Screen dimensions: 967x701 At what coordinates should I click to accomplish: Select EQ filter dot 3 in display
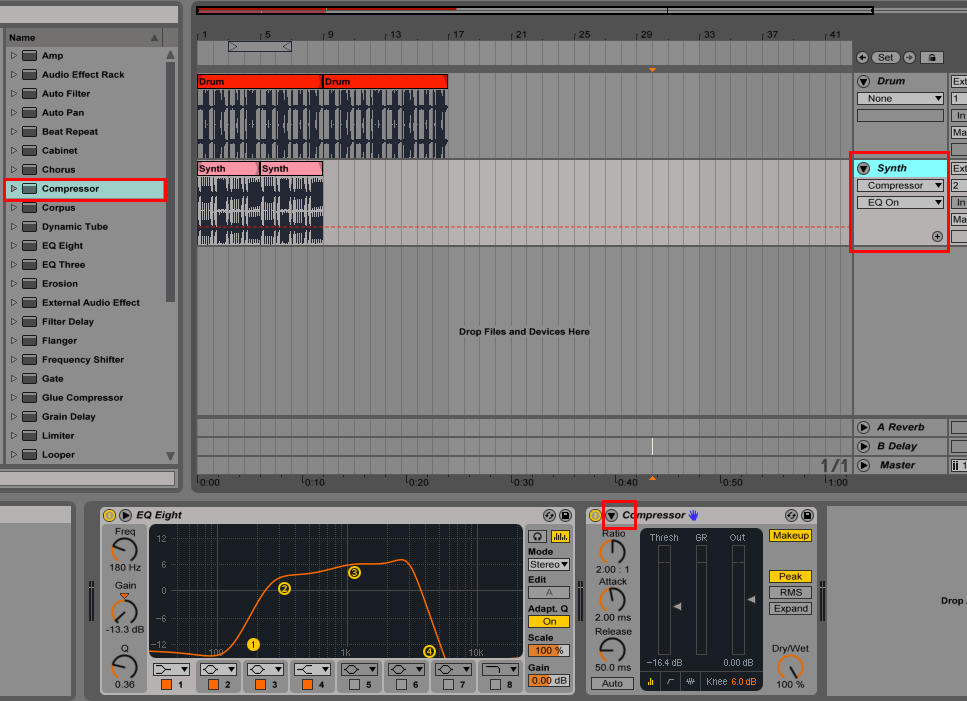point(355,573)
